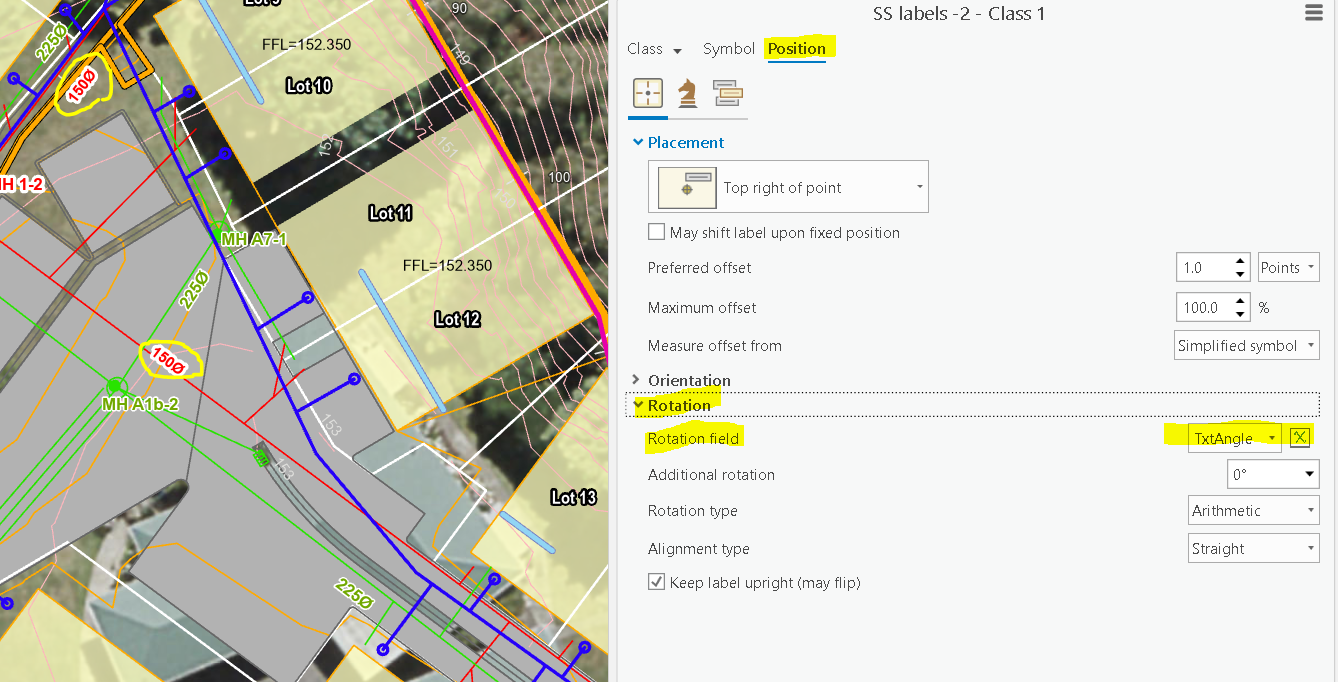Open the Rotation type Arithmetic dropdown

[1253, 510]
